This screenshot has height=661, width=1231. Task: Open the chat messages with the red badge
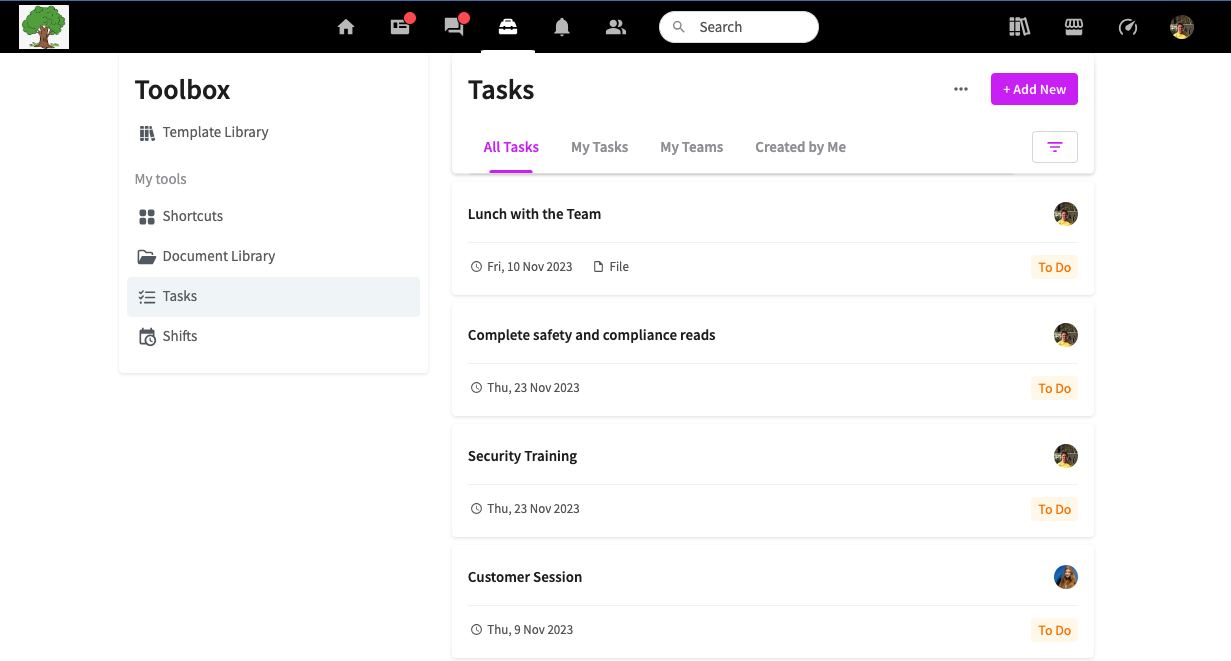point(454,27)
